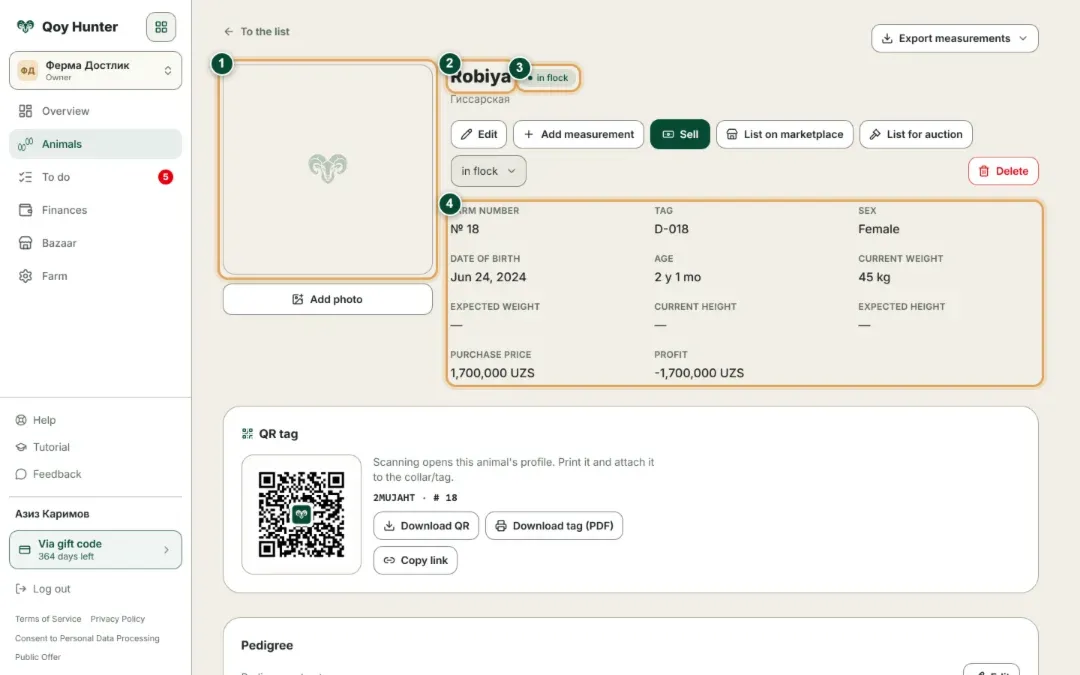Go to Finances

point(95,210)
